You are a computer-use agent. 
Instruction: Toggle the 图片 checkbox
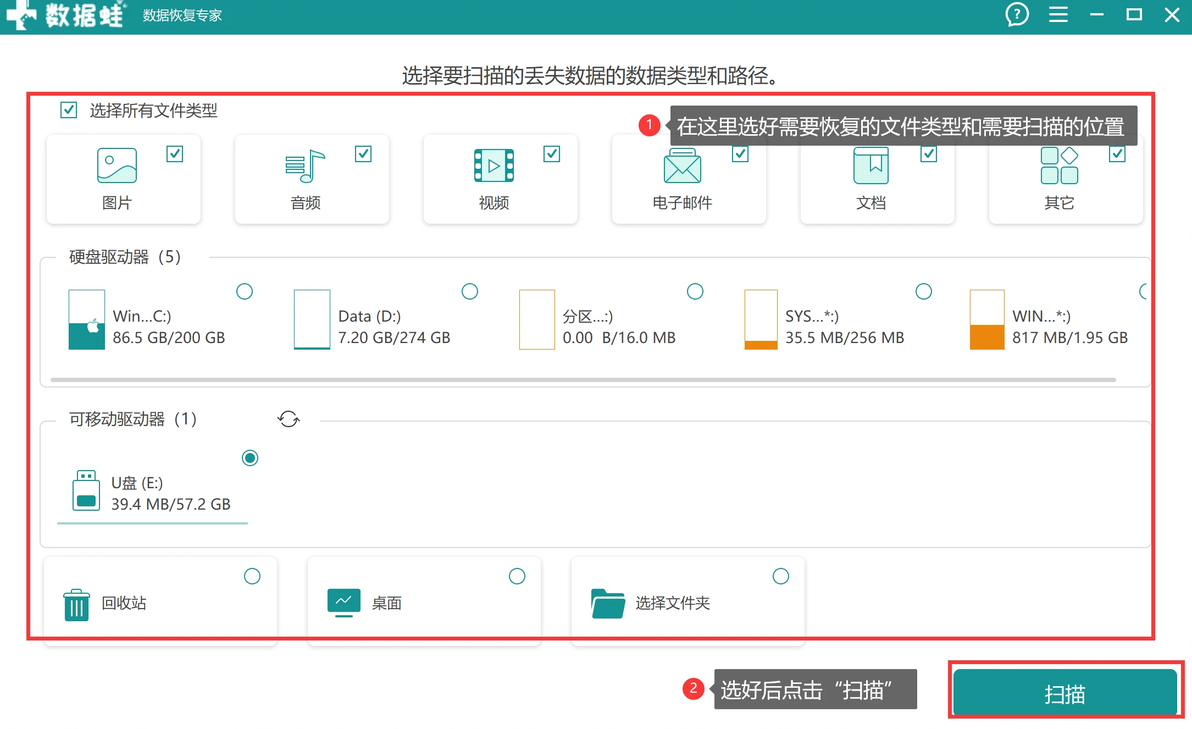click(x=175, y=154)
